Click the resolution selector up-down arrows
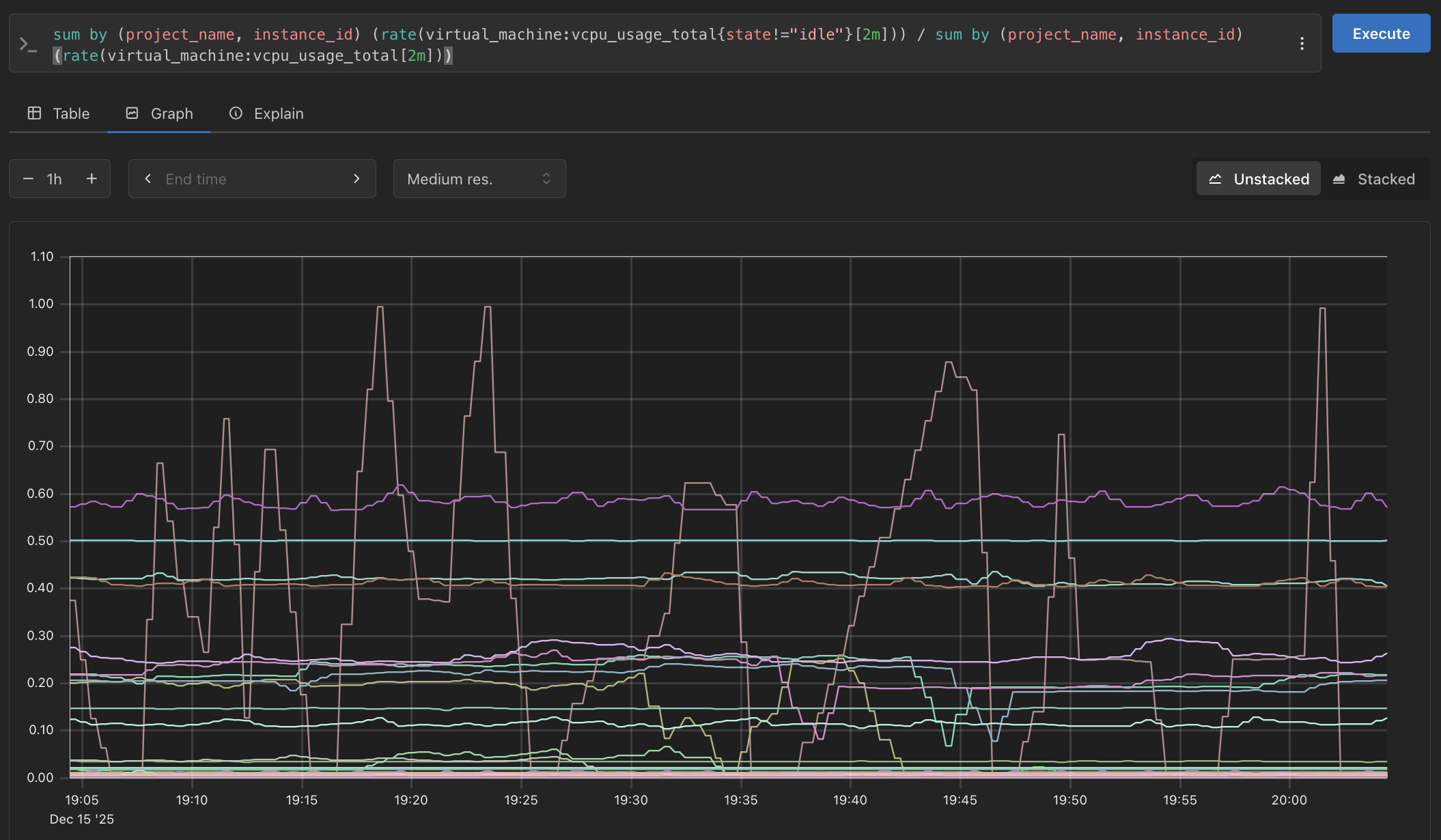 pos(546,179)
